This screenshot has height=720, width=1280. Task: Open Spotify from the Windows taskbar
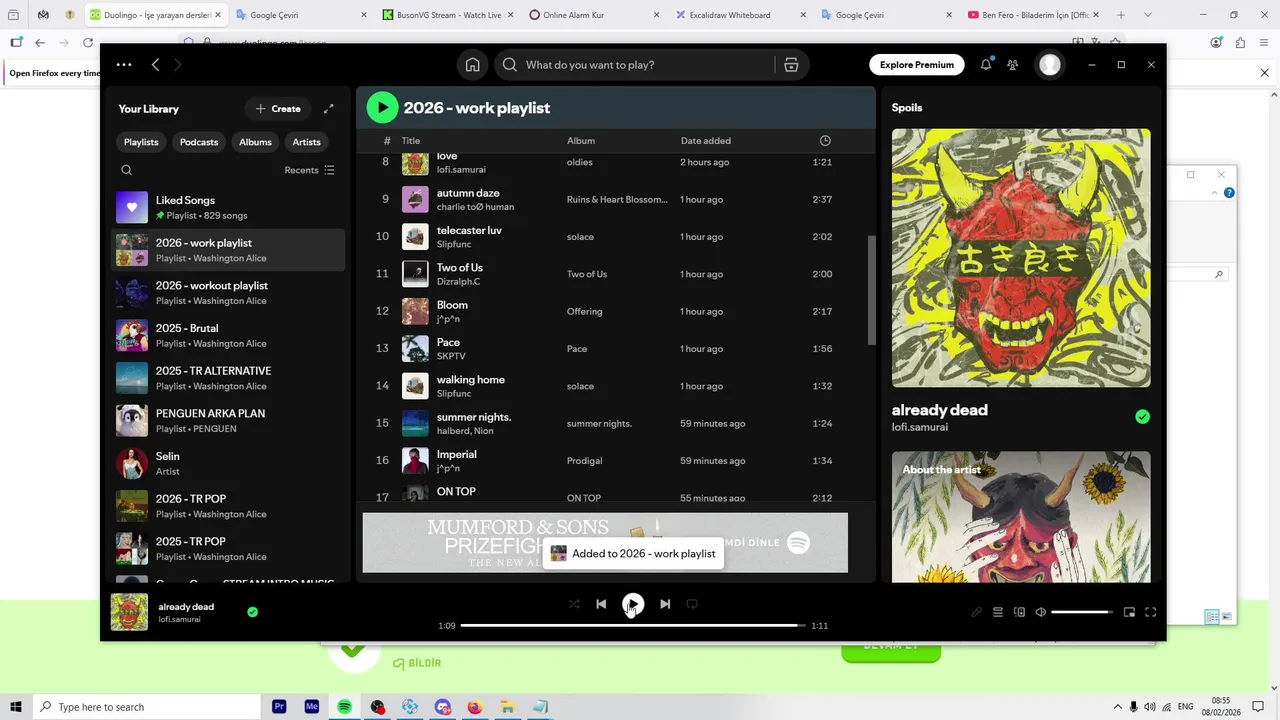tap(345, 707)
